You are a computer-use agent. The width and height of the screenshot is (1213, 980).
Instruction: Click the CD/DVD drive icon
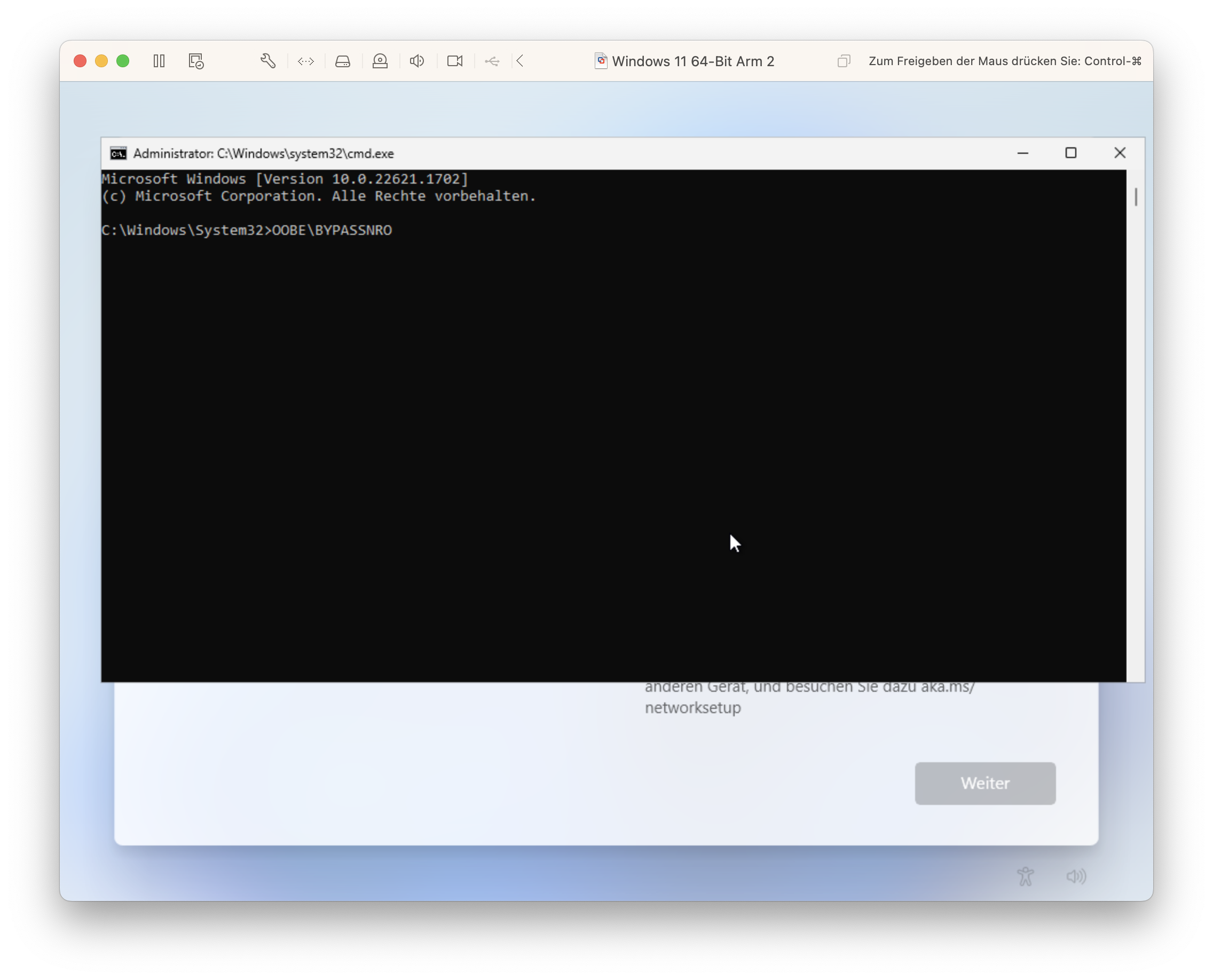coord(380,61)
